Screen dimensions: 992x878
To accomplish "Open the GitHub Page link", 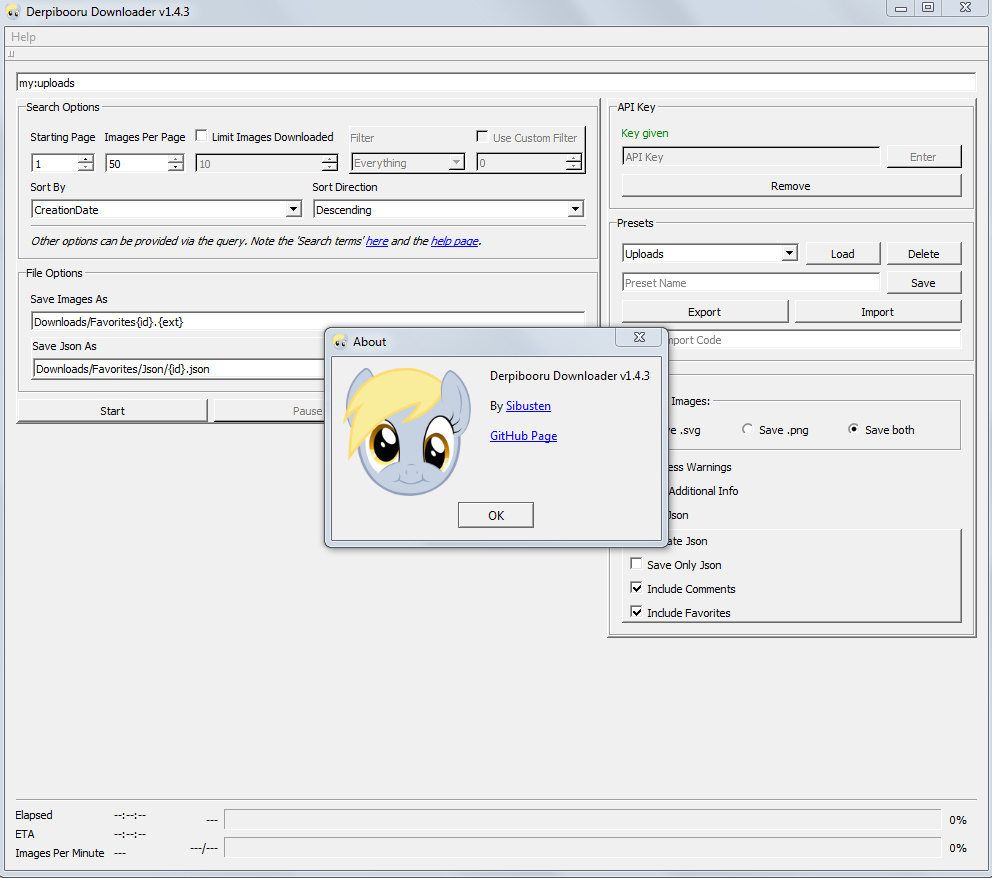I will coord(523,436).
